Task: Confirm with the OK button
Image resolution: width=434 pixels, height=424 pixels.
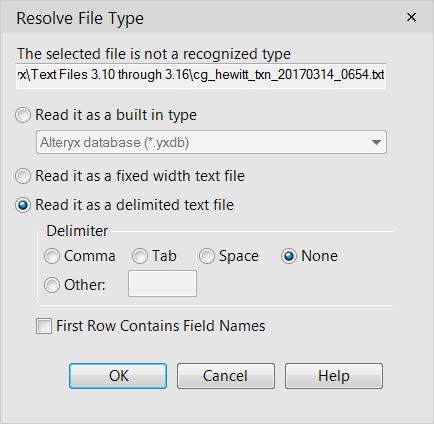Action: point(118,376)
